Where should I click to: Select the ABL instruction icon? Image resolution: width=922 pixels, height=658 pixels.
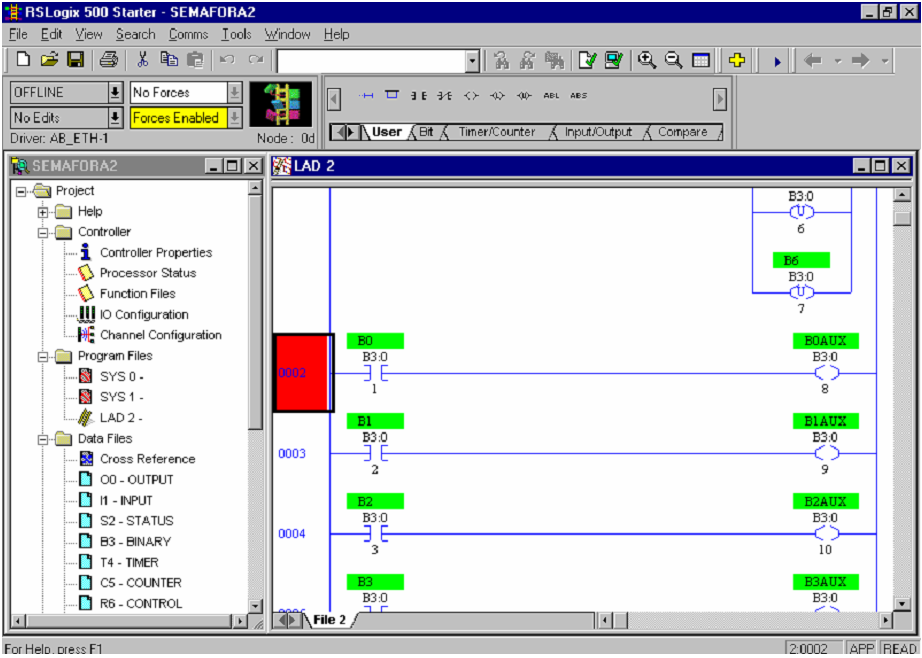tap(550, 97)
